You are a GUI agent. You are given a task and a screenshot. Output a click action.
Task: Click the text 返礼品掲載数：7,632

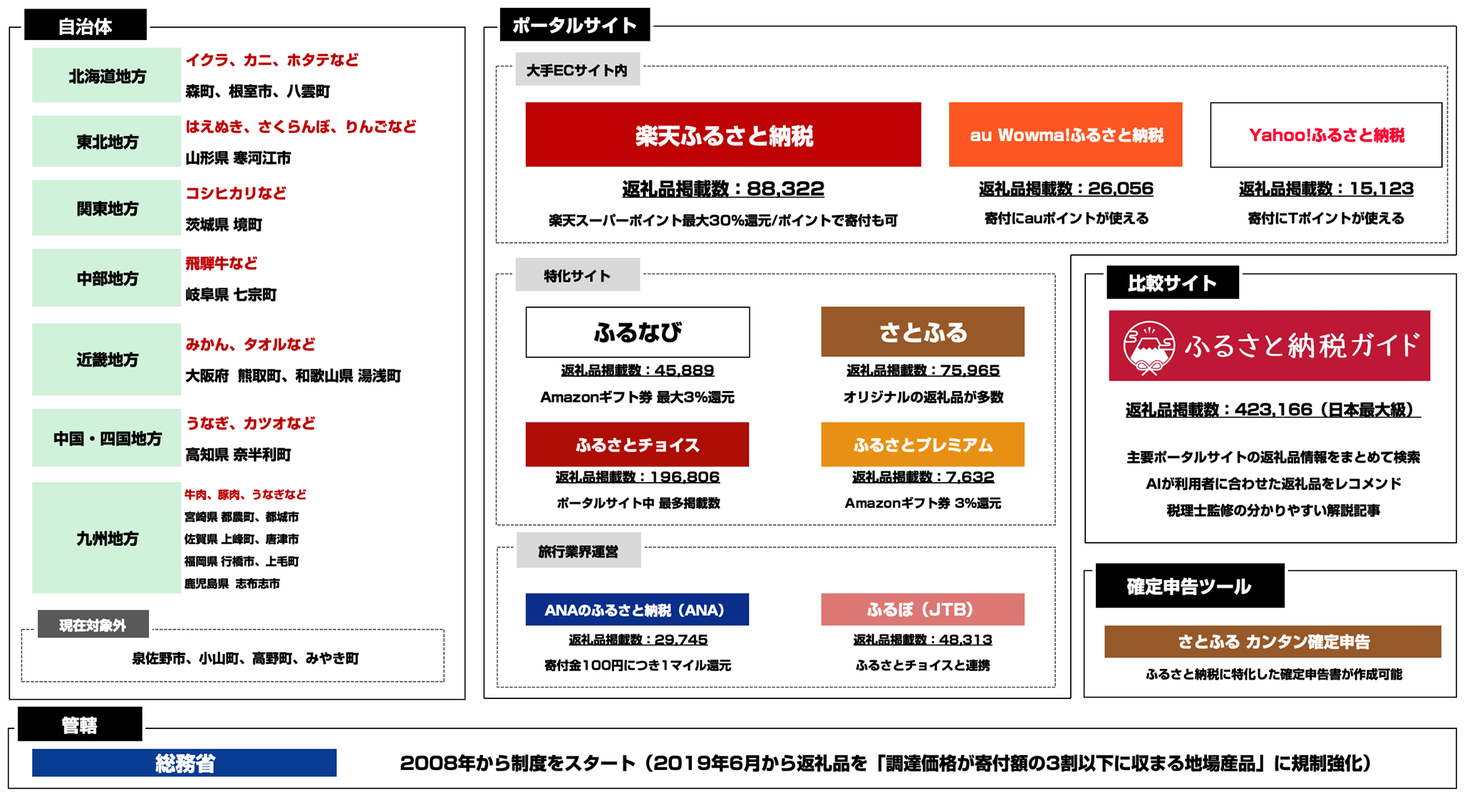point(923,477)
